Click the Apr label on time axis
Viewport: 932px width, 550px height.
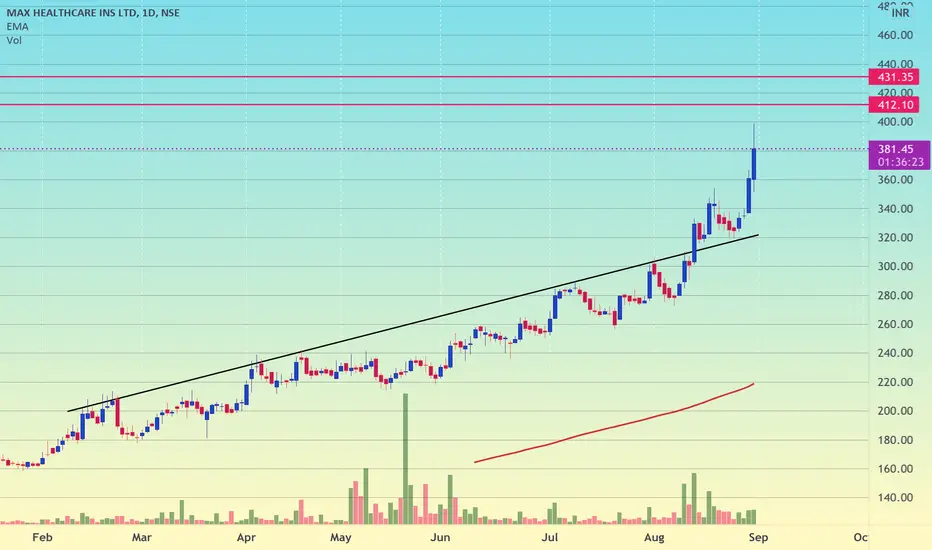pos(246,538)
